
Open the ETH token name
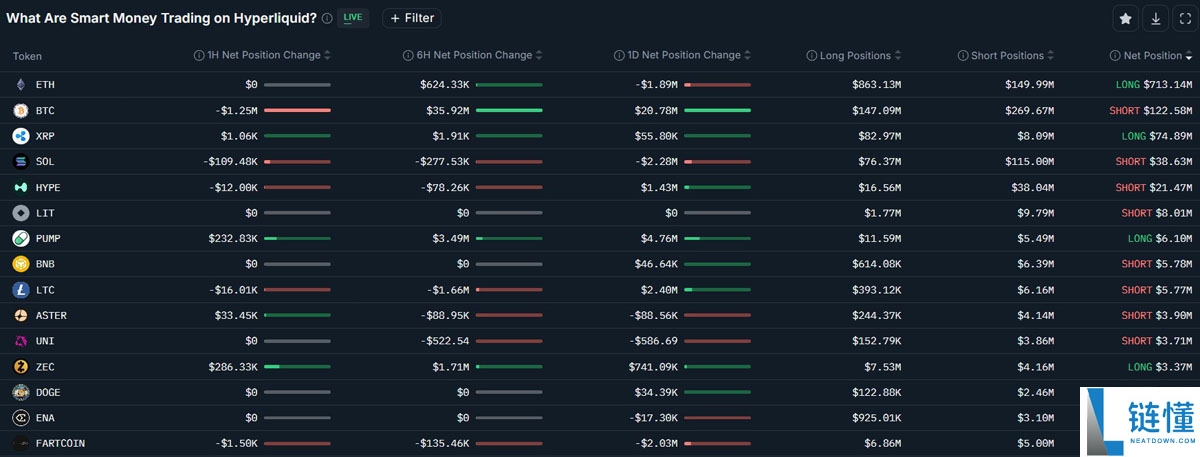tap(45, 85)
